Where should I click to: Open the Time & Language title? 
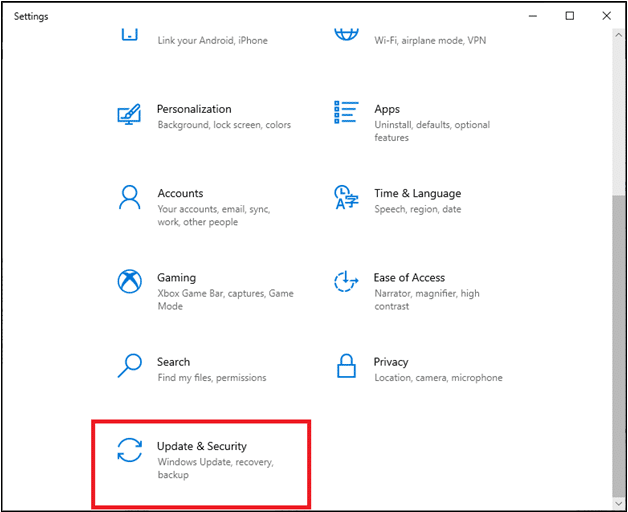tap(417, 193)
